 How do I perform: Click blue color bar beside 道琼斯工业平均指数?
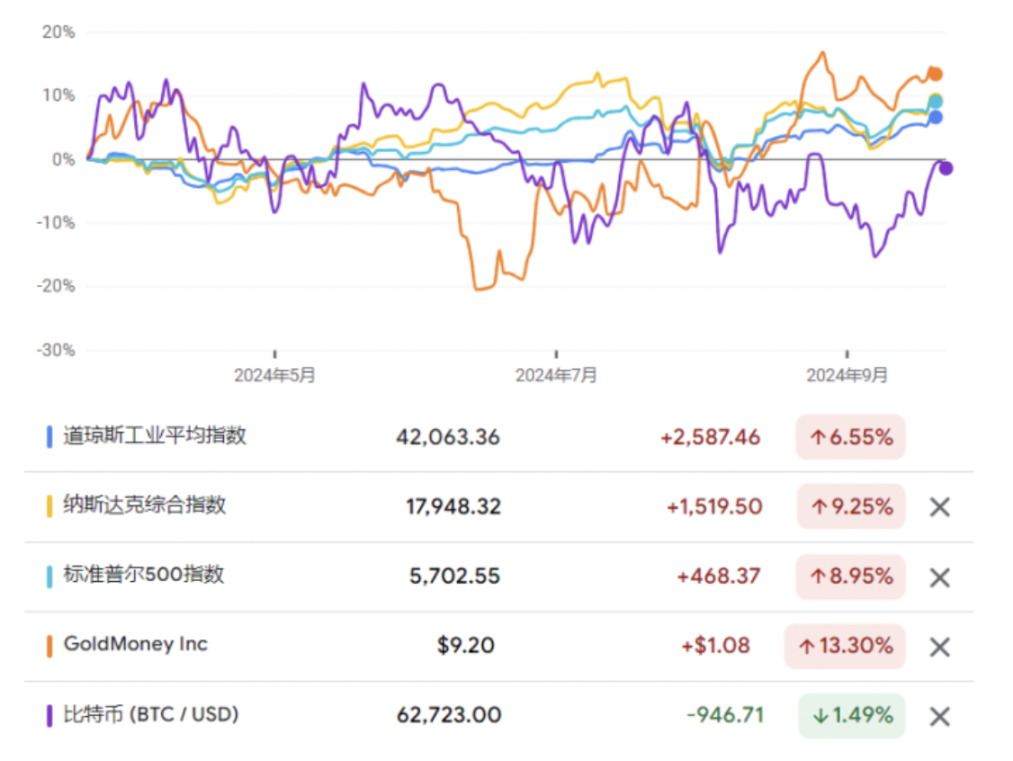(x=50, y=436)
